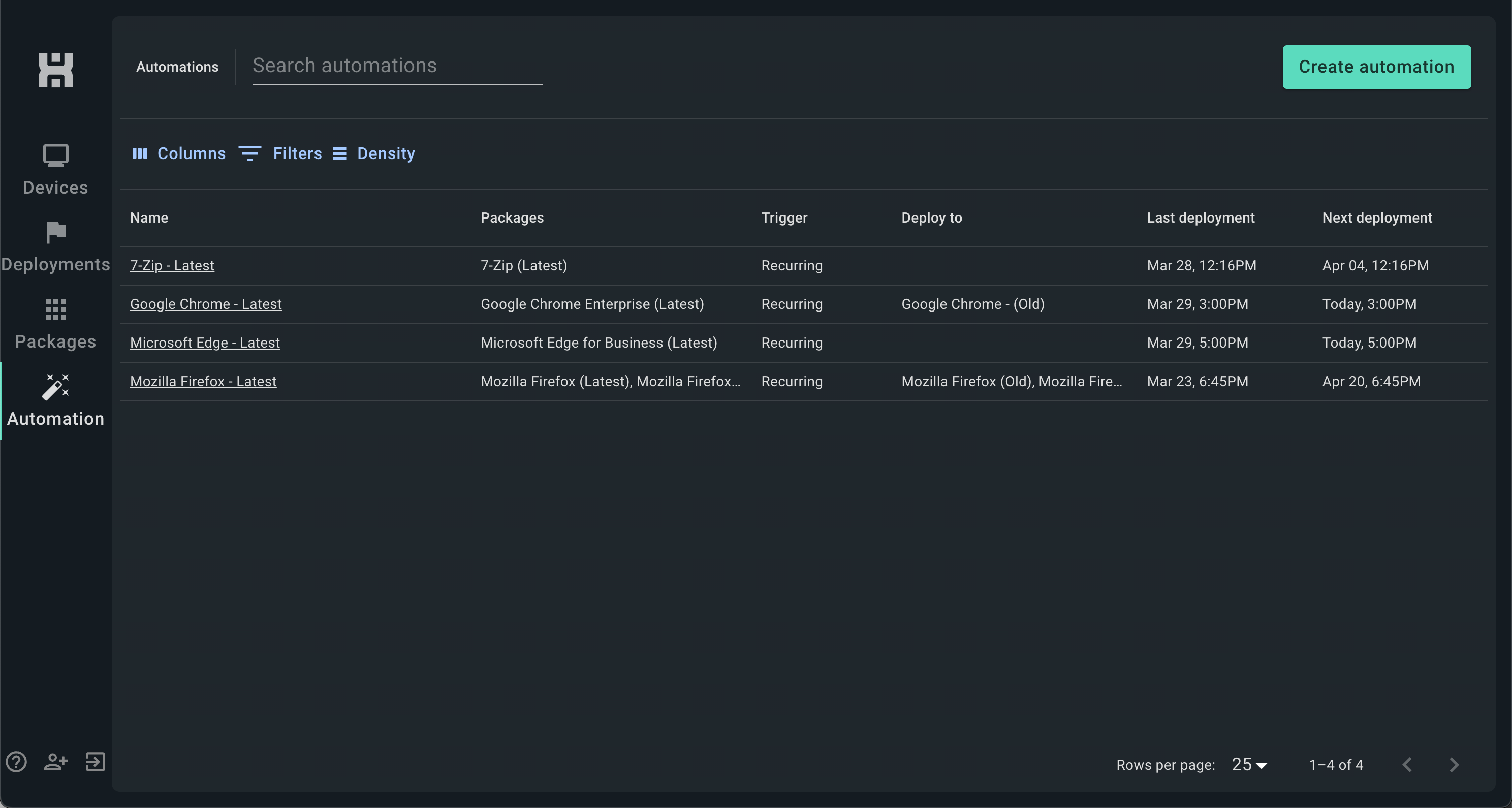This screenshot has width=1512, height=808.
Task: Select Mozilla Firefox (Latest) packages cell
Action: coord(610,382)
